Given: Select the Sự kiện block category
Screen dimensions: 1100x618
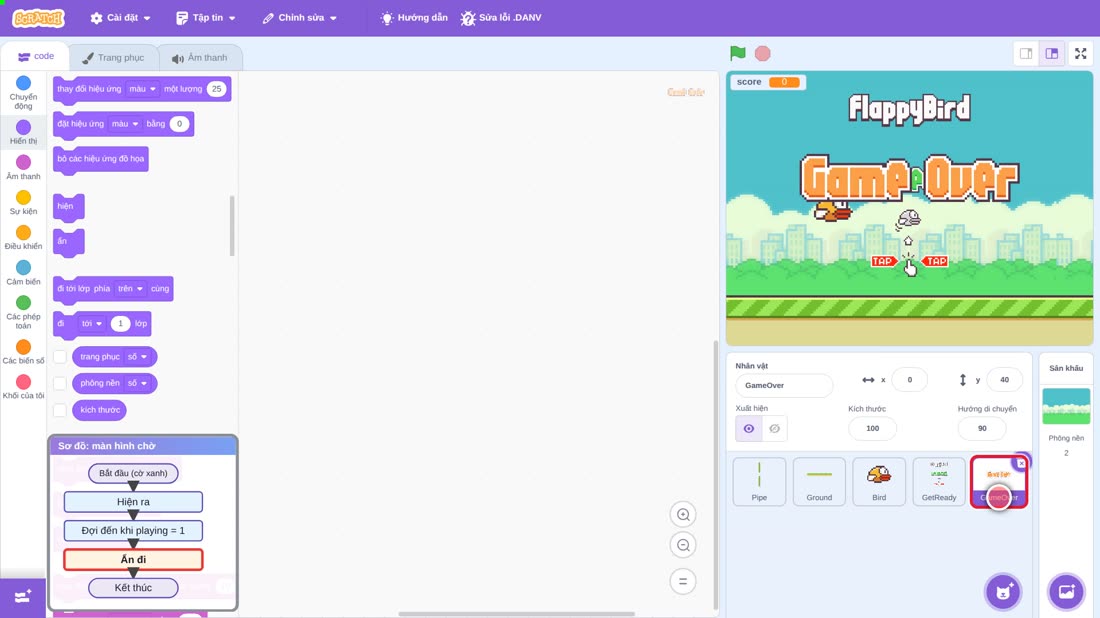Looking at the screenshot, I should [x=23, y=203].
